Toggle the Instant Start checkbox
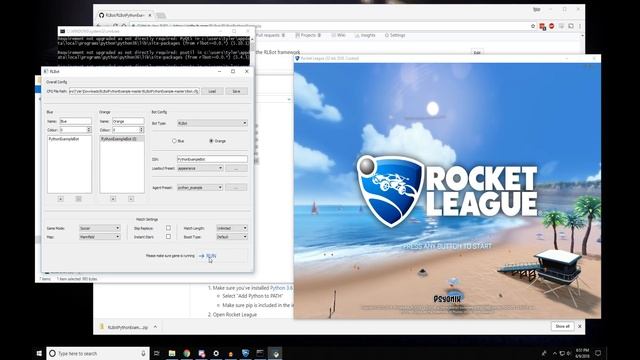The image size is (640, 360). point(168,237)
